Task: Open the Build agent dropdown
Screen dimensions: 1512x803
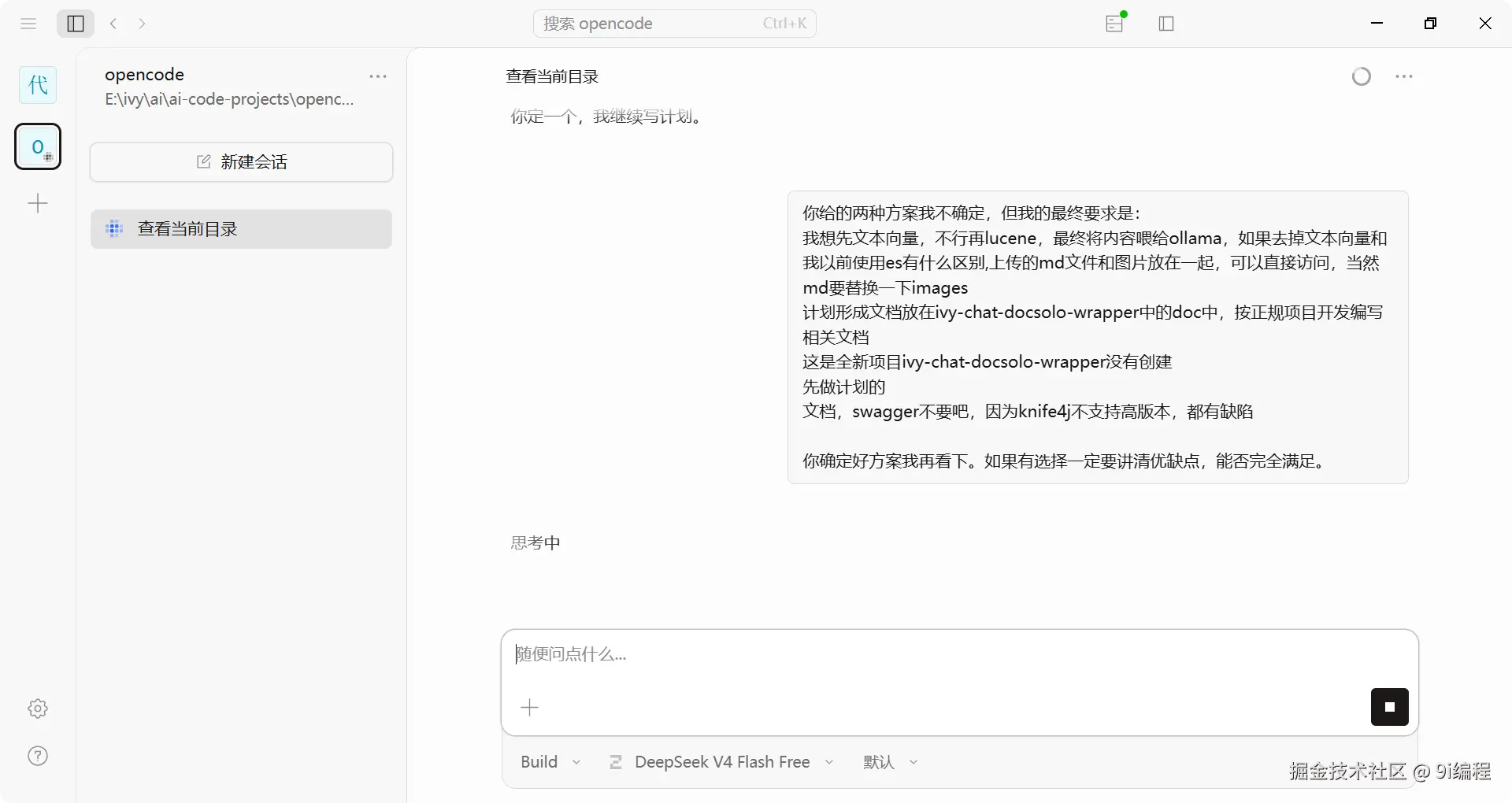Action: (x=550, y=762)
